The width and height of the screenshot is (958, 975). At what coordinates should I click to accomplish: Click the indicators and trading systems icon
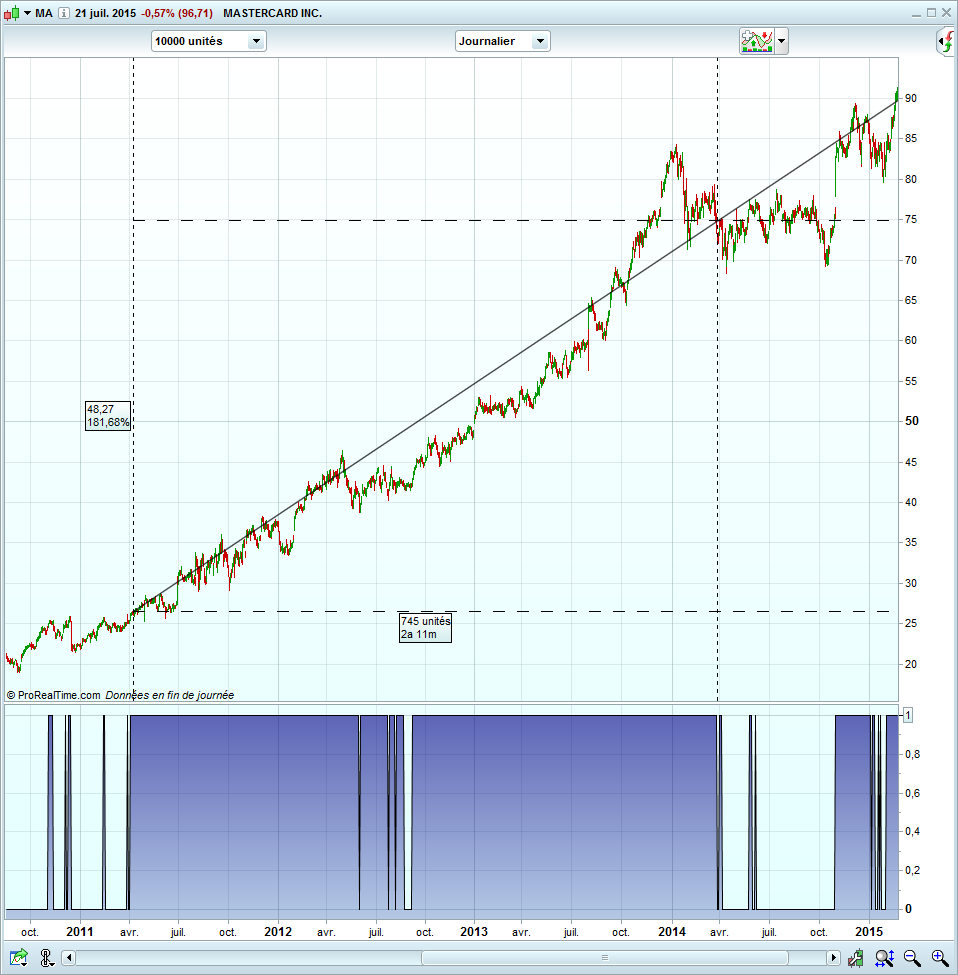click(x=756, y=41)
